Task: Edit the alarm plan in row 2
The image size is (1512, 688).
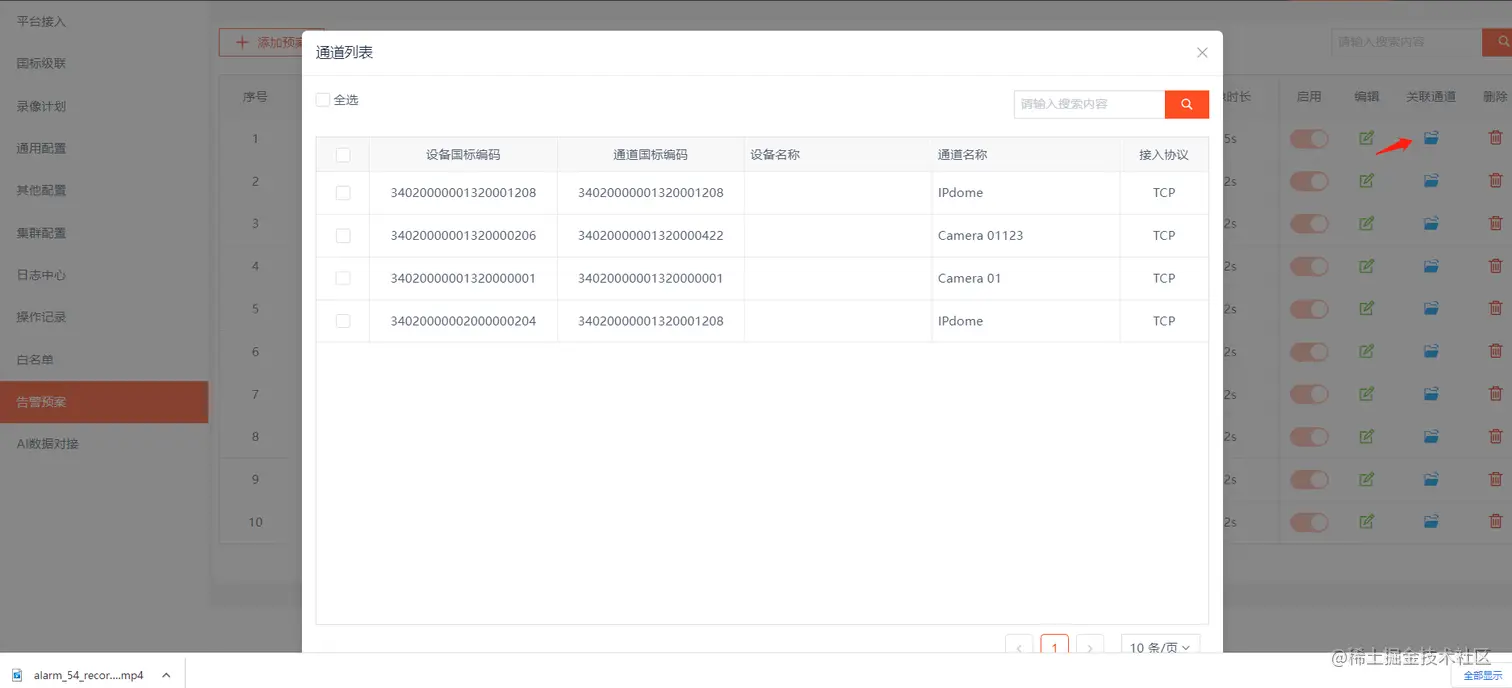Action: [1367, 181]
